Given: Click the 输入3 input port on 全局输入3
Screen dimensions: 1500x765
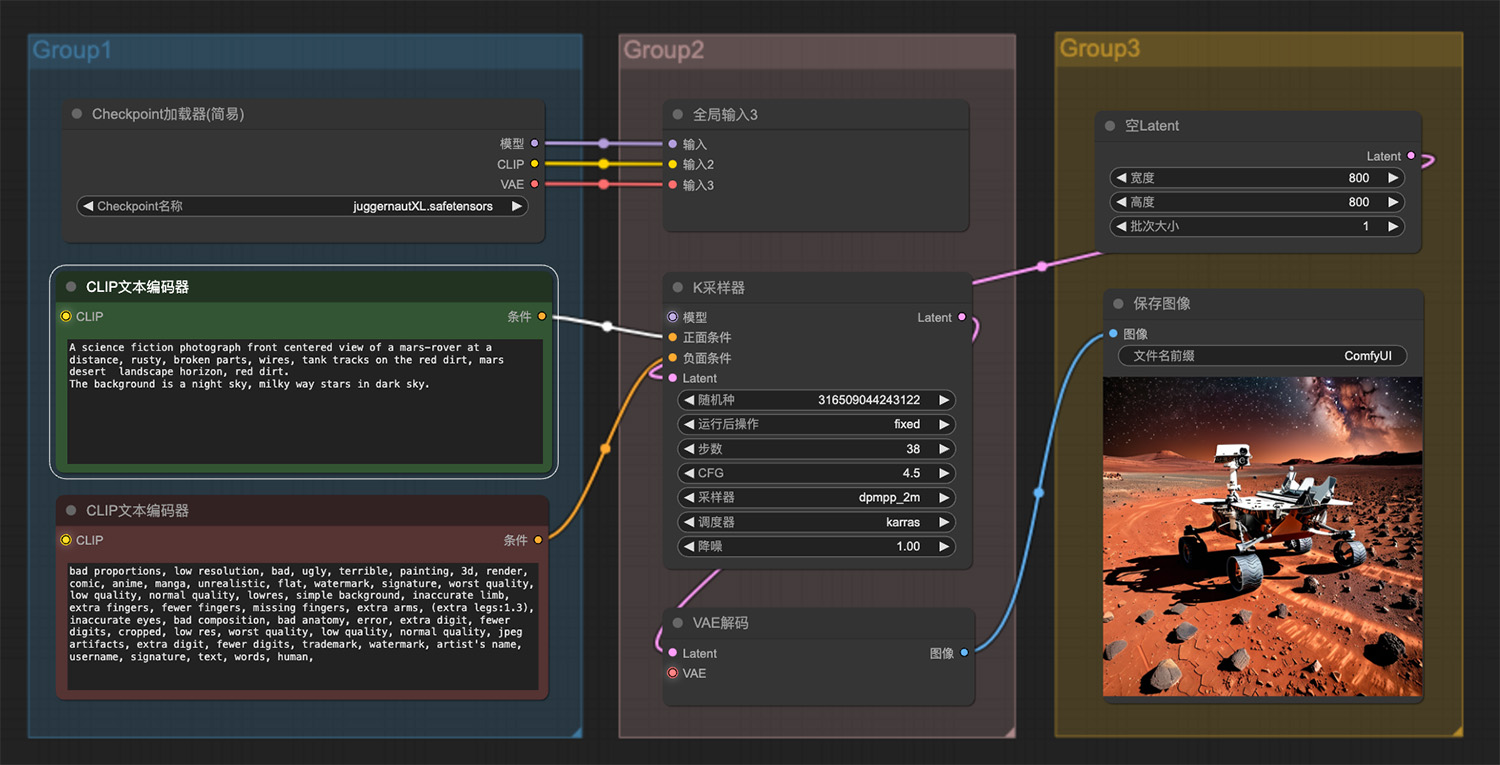Looking at the screenshot, I should point(672,184).
